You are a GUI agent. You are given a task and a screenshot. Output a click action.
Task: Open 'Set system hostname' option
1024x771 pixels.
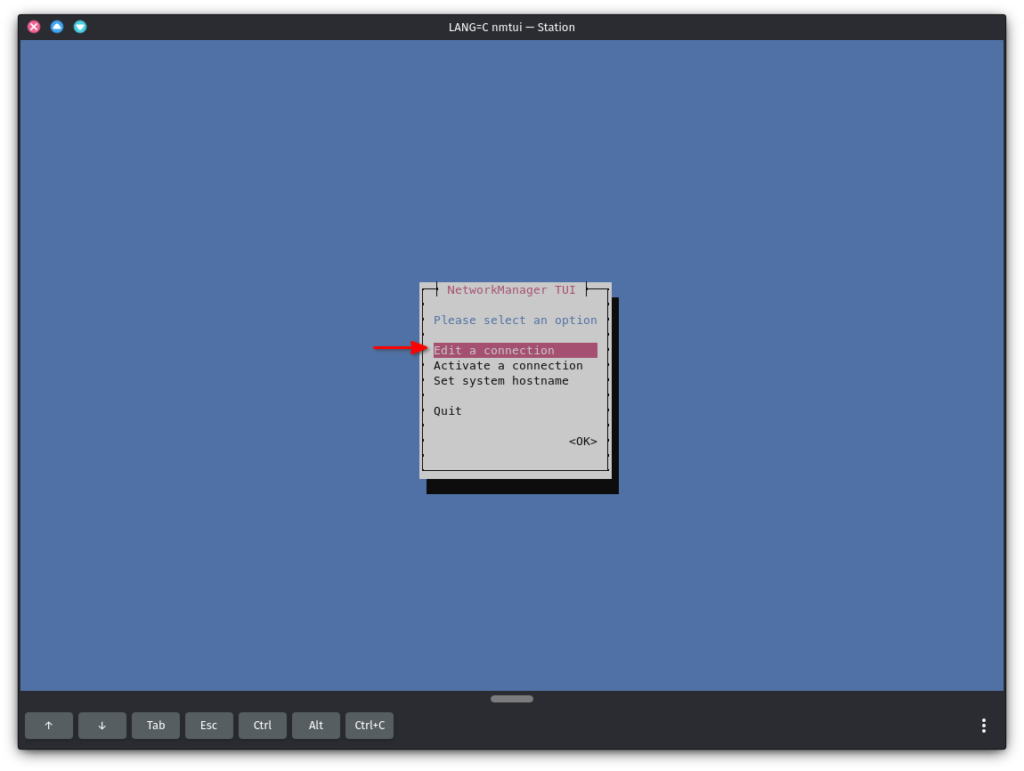click(500, 381)
